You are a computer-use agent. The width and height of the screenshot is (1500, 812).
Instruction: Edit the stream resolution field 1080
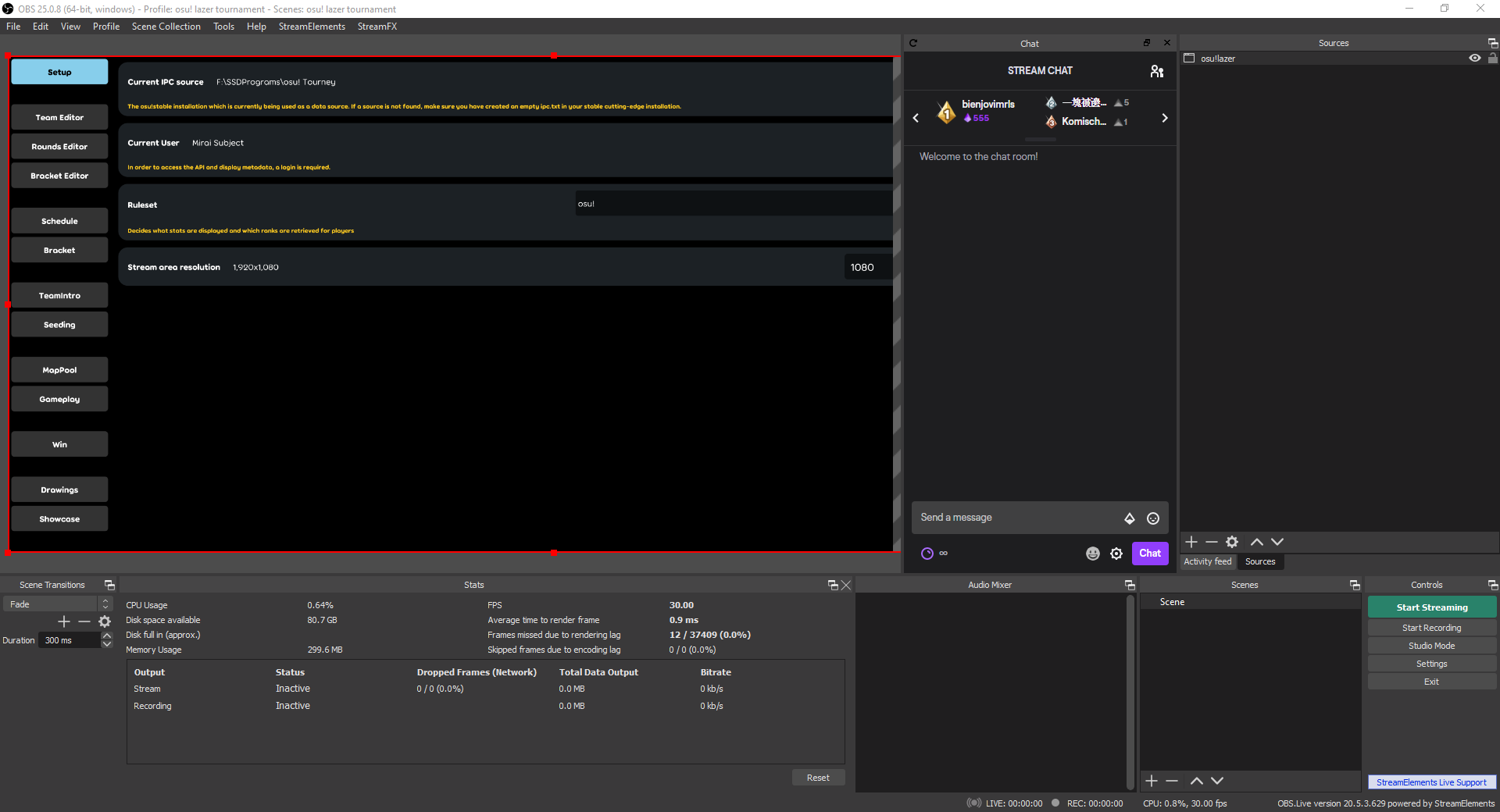point(868,267)
